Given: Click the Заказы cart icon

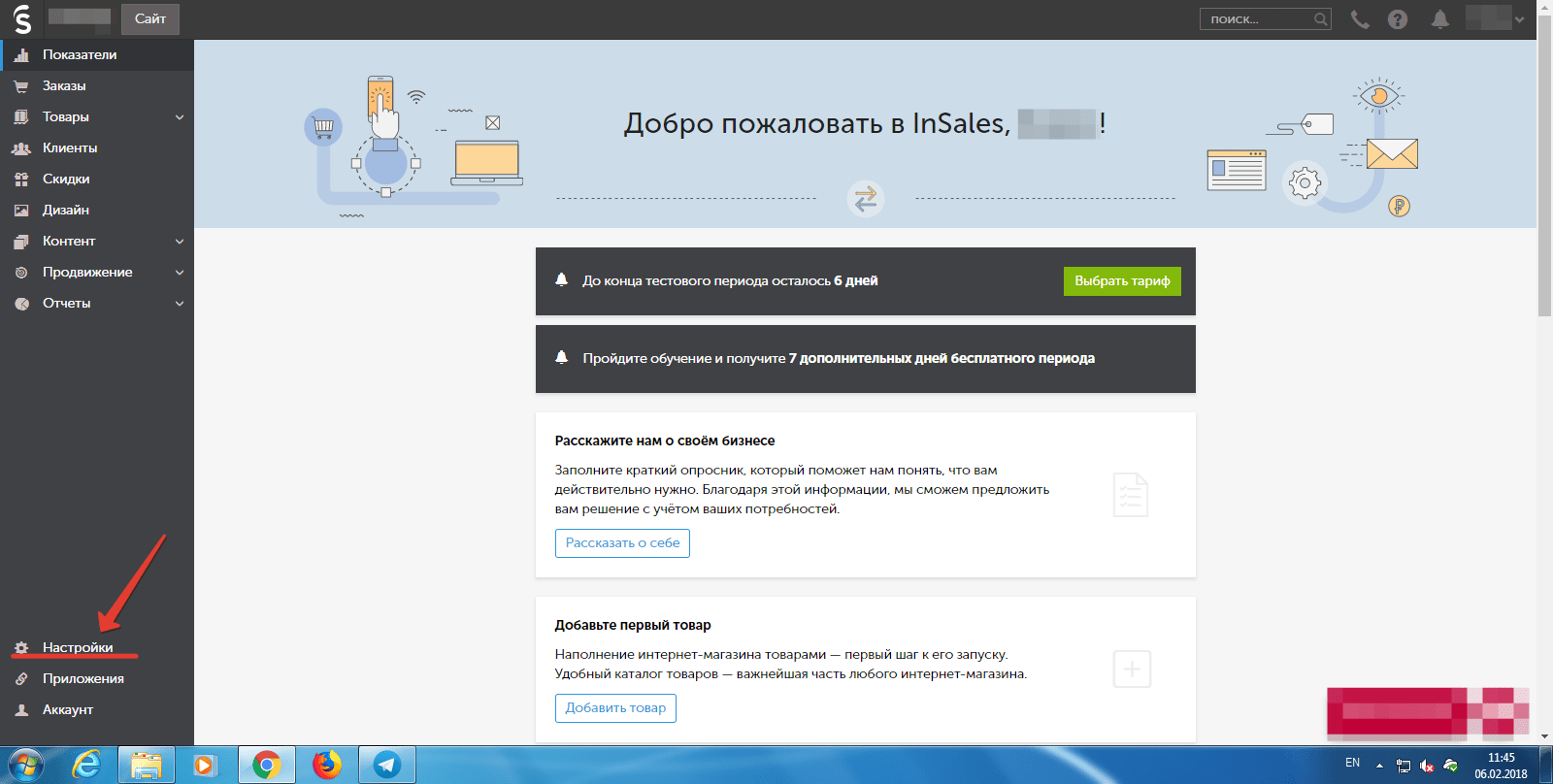Looking at the screenshot, I should [21, 86].
